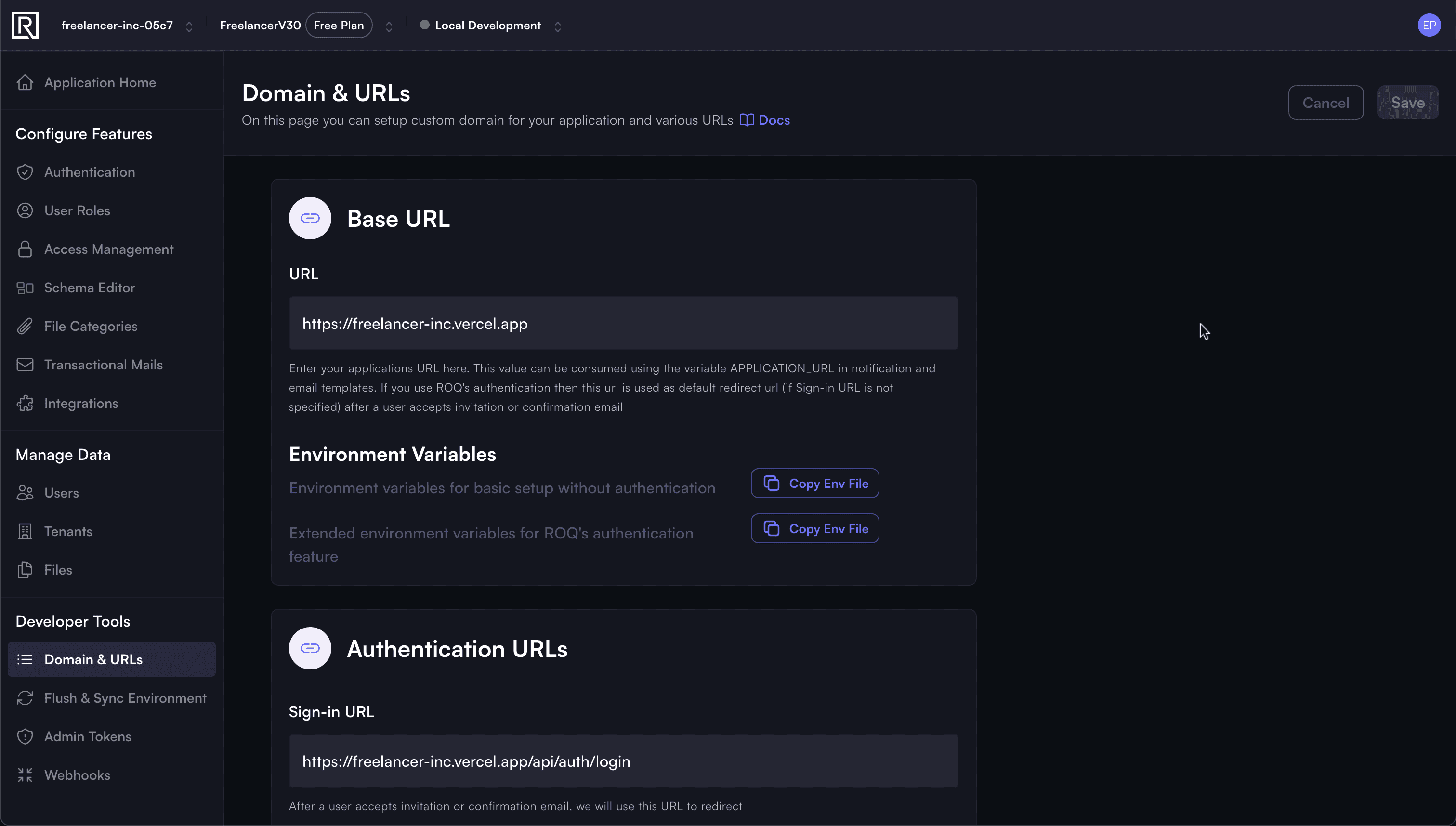Expand the freelancer-inc-05c7 organization switcher

point(189,26)
